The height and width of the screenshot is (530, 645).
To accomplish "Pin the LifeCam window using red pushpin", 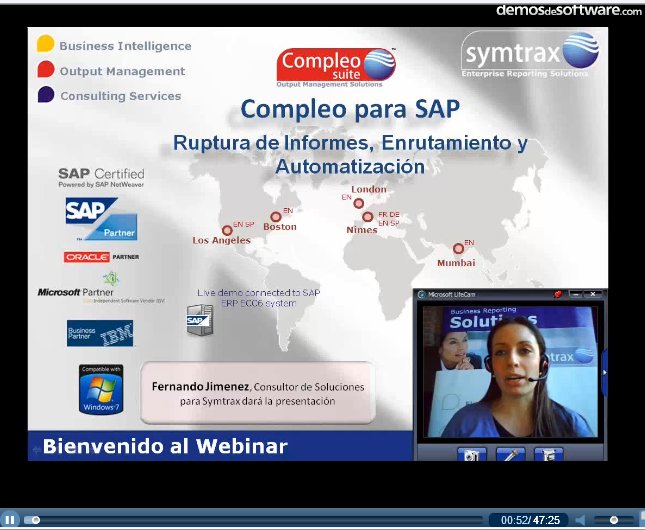I will coord(557,294).
